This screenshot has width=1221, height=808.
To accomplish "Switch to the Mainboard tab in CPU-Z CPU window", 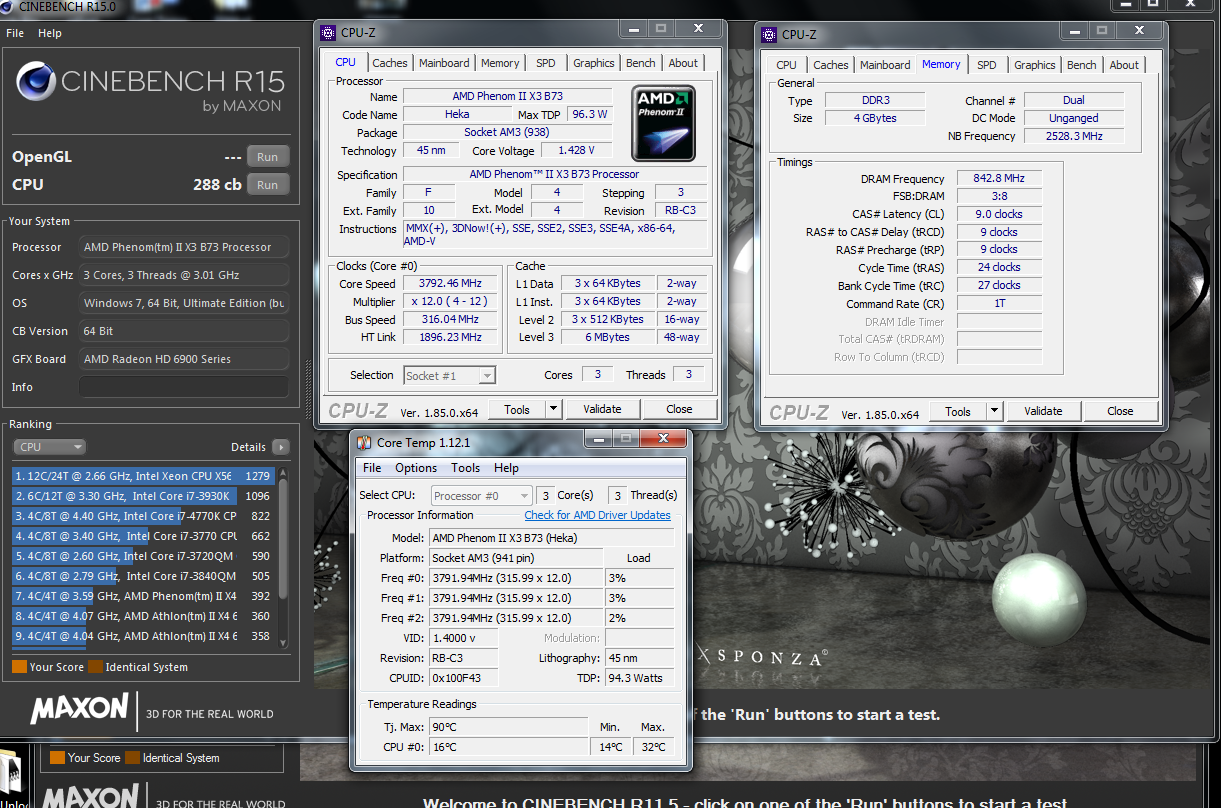I will pyautogui.click(x=444, y=63).
